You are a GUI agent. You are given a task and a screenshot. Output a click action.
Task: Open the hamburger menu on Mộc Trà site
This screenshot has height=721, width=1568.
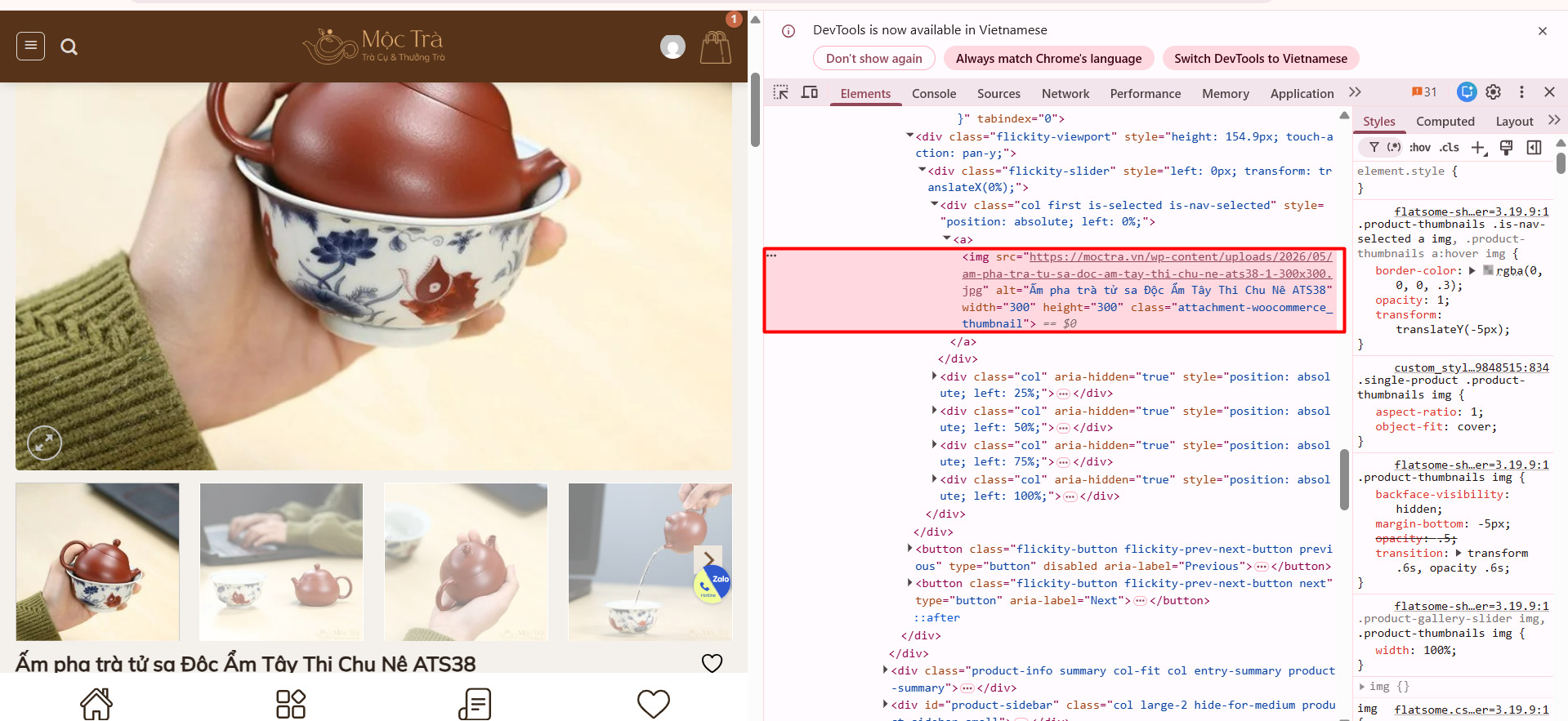pyautogui.click(x=30, y=46)
